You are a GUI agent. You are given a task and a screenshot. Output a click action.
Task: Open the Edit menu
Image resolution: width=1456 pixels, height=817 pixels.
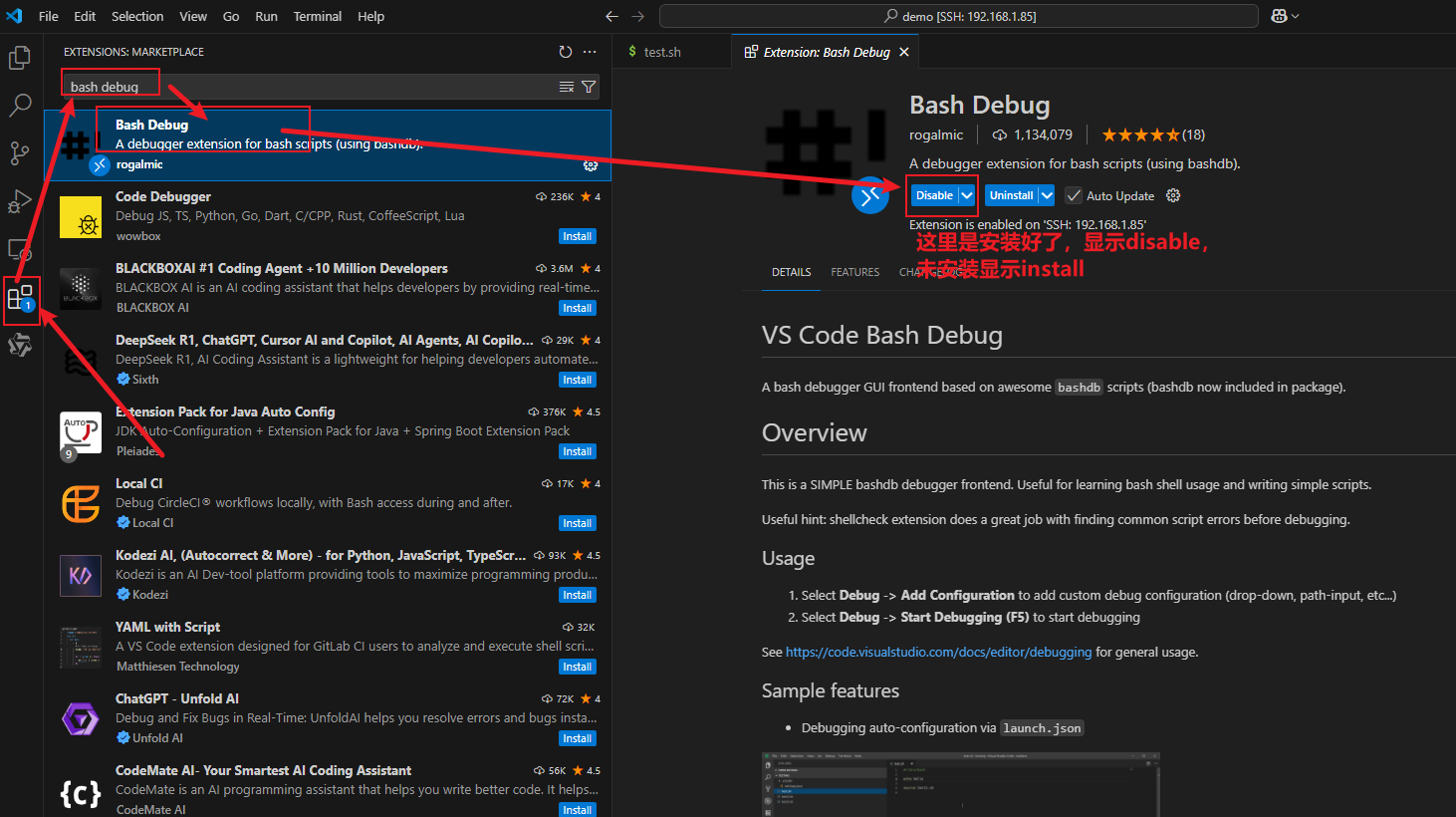[x=85, y=16]
